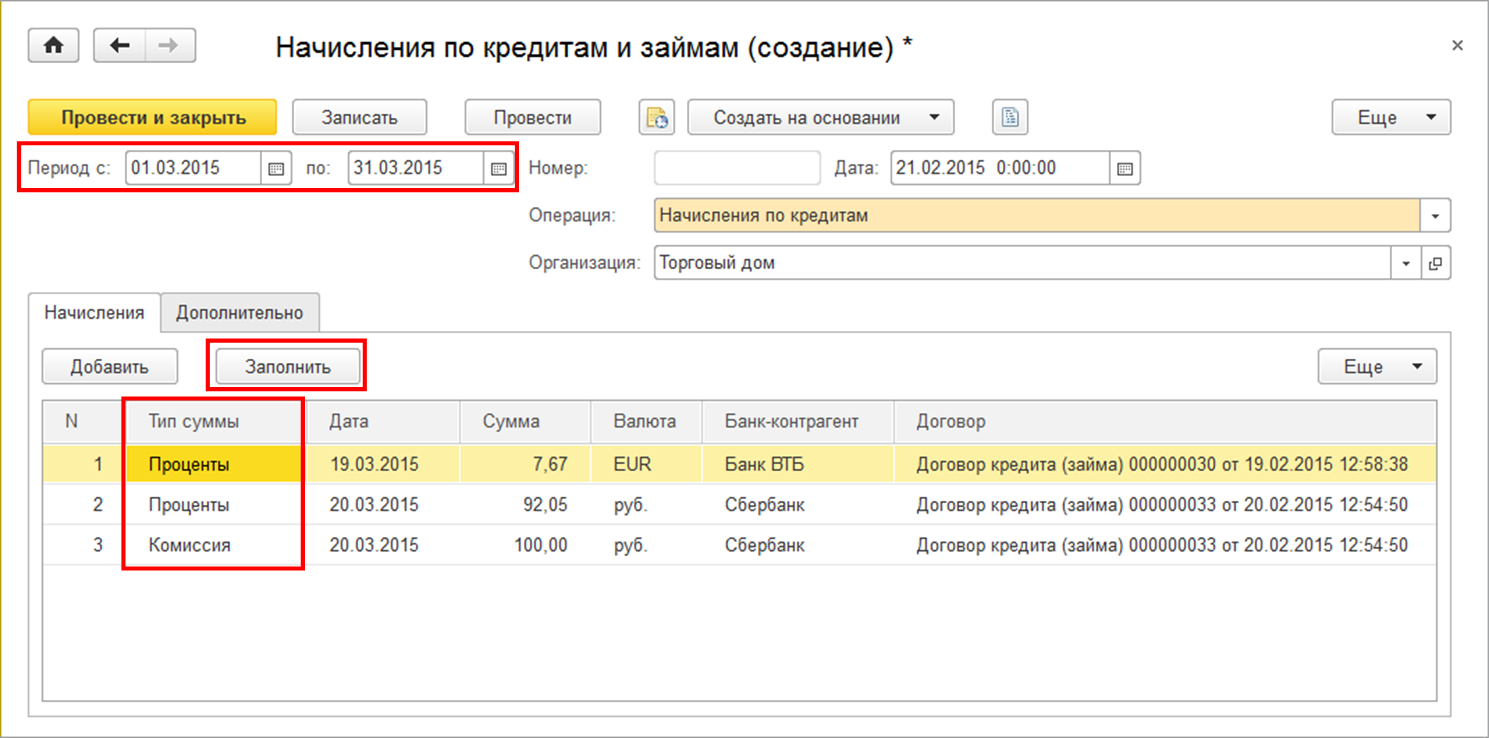Screen dimensions: 1489x738
Task: Expand the Операция dropdown list
Action: (x=1436, y=215)
